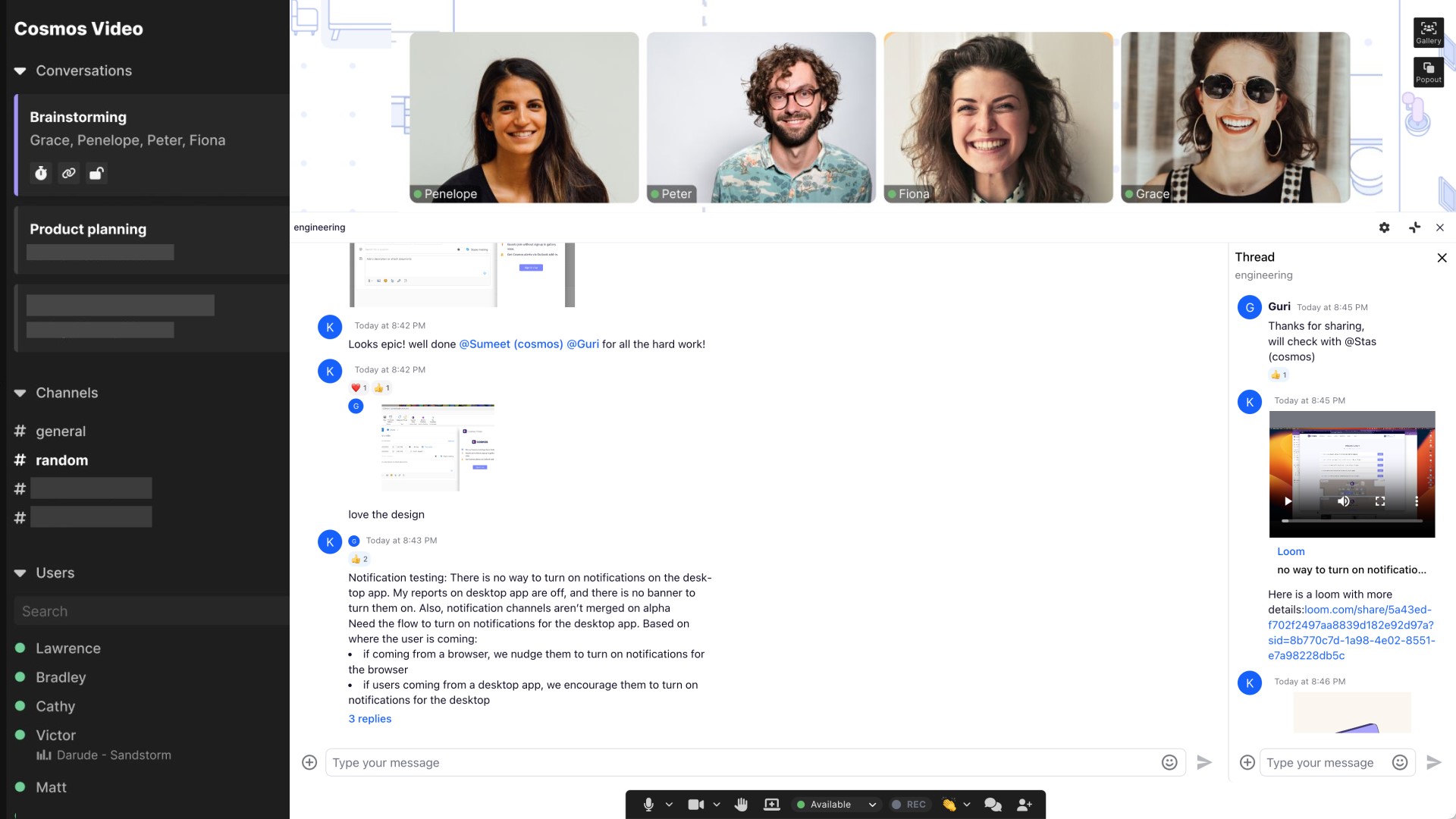The height and width of the screenshot is (819, 1456).
Task: Open the engineering channel
Action: tap(319, 227)
